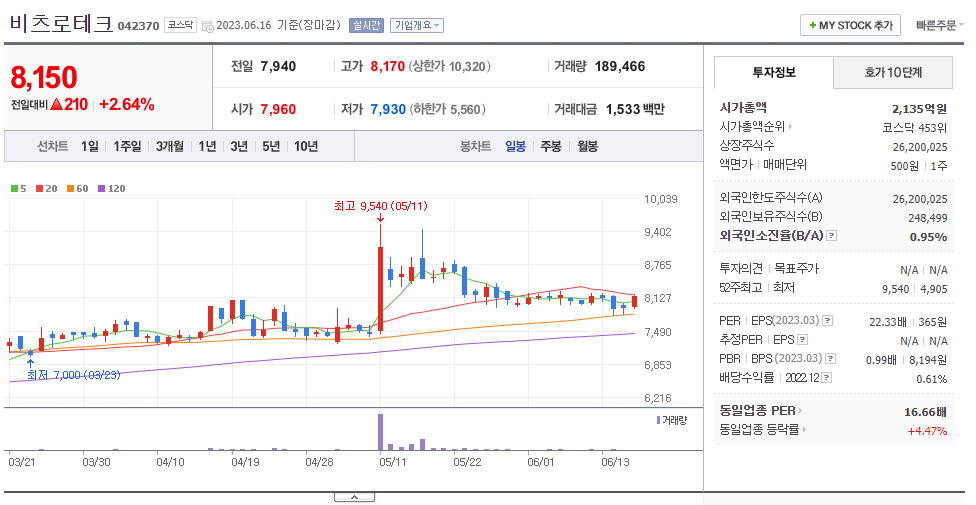Click the 거래량 value 189,466

point(620,67)
